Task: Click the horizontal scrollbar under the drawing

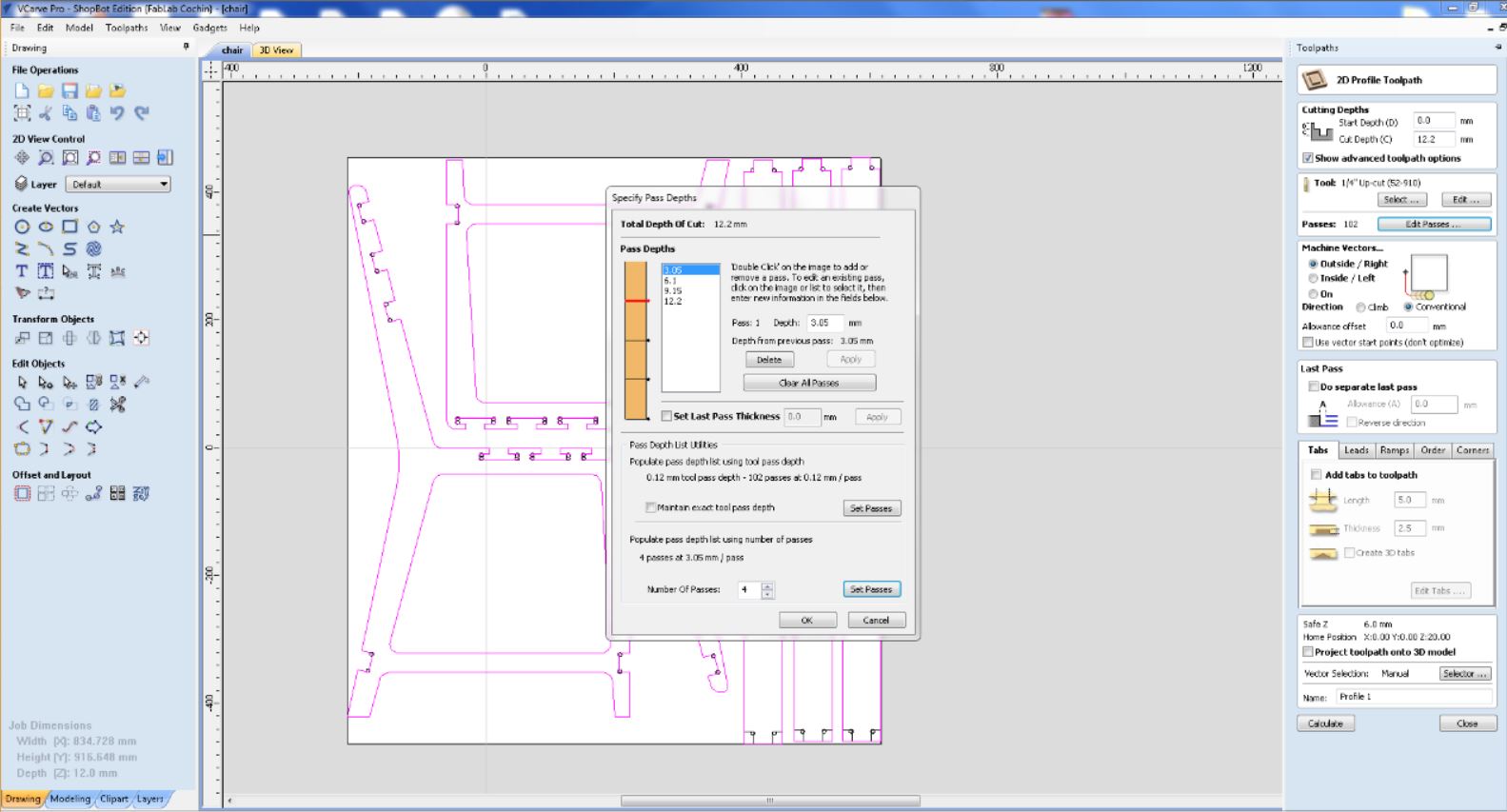Action: [770, 801]
